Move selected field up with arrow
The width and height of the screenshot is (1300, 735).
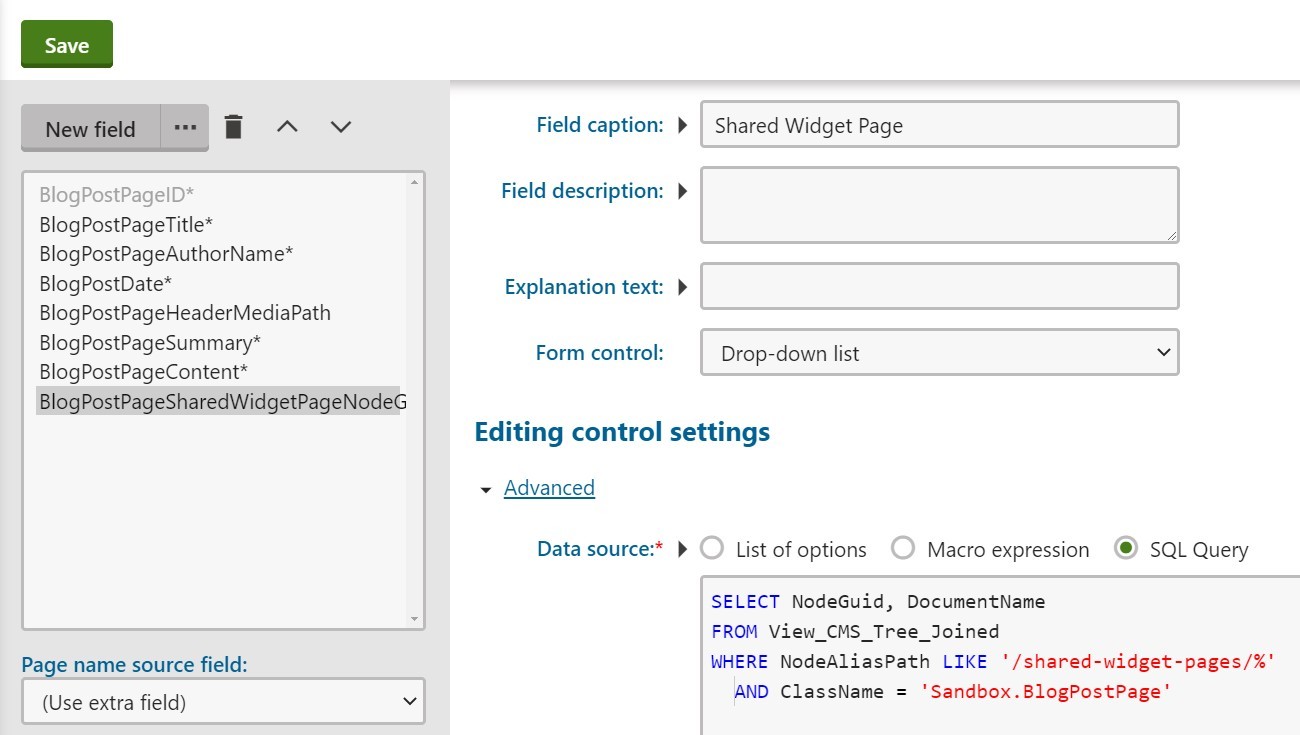[287, 127]
